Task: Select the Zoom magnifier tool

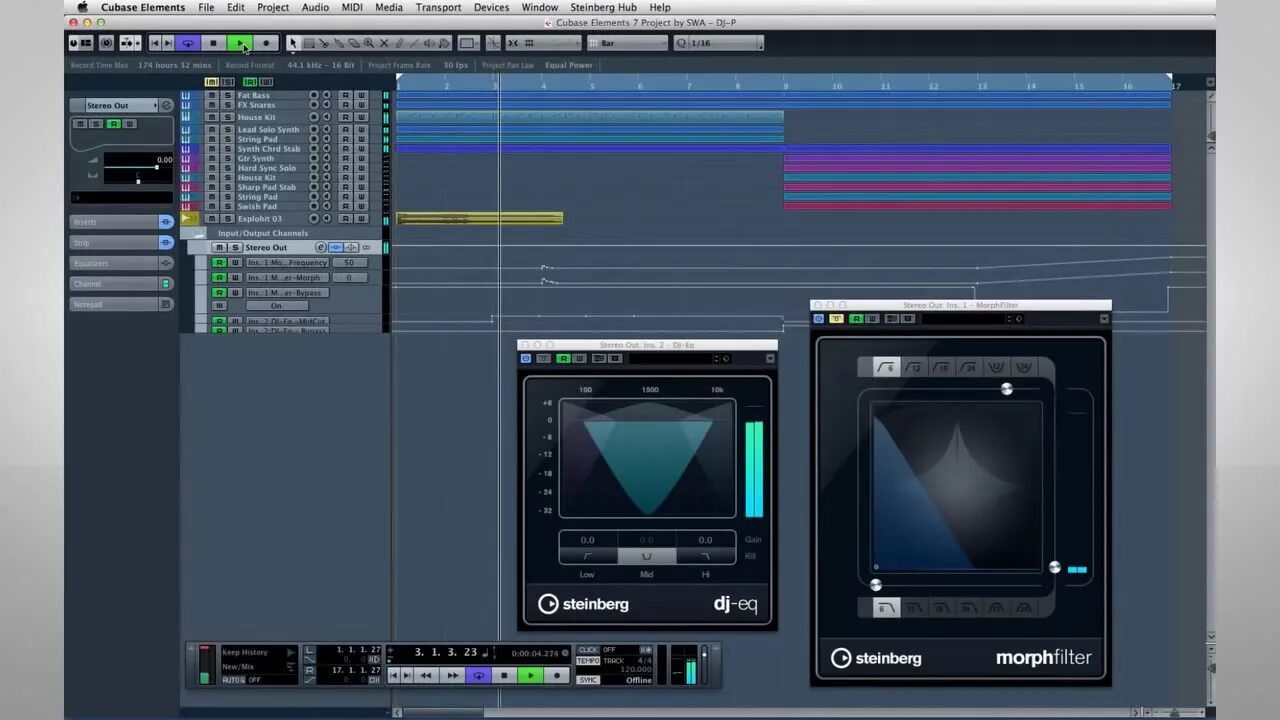Action: click(369, 43)
